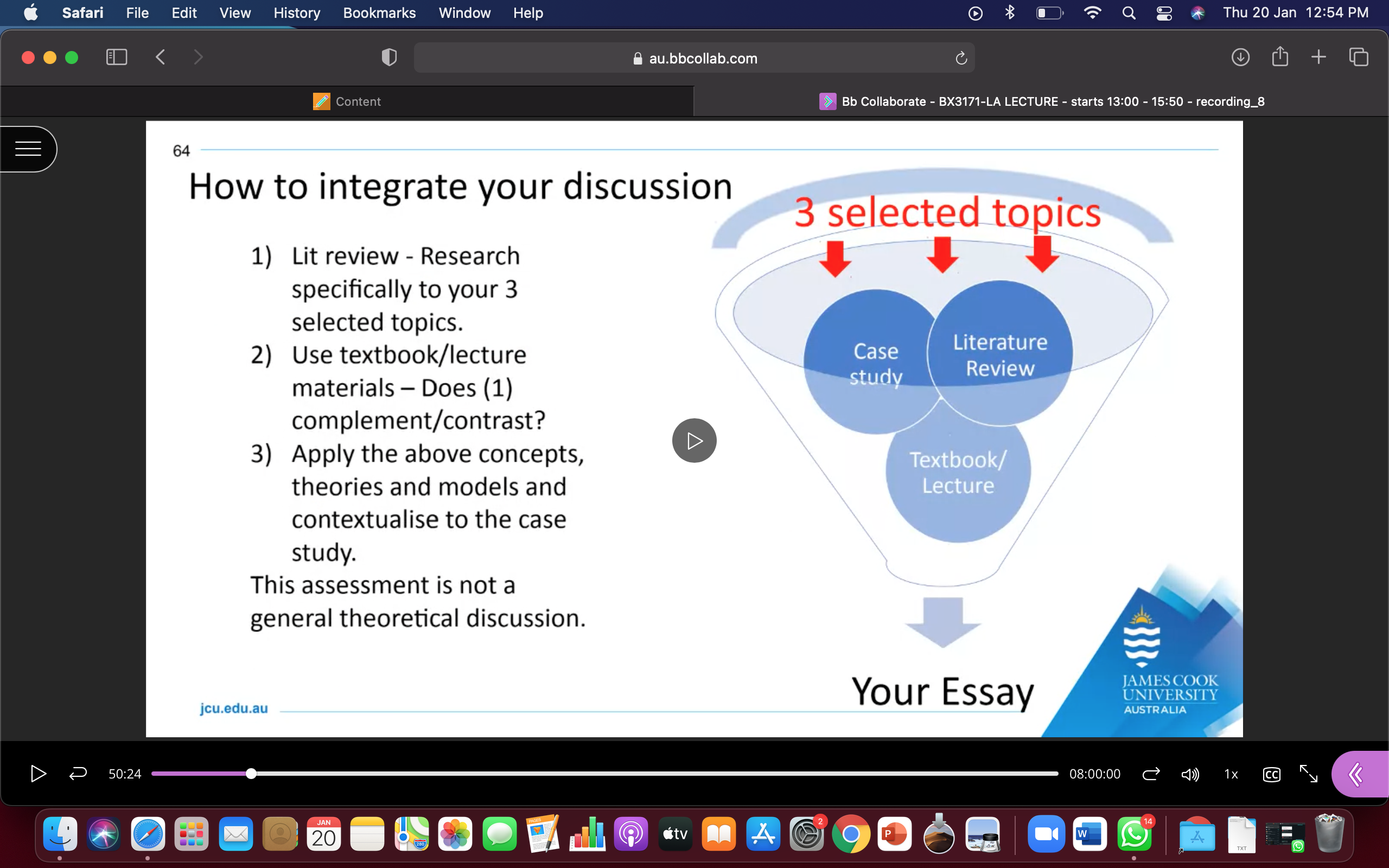Show Safari downloads
Image resolution: width=1389 pixels, height=868 pixels.
pyautogui.click(x=1240, y=58)
